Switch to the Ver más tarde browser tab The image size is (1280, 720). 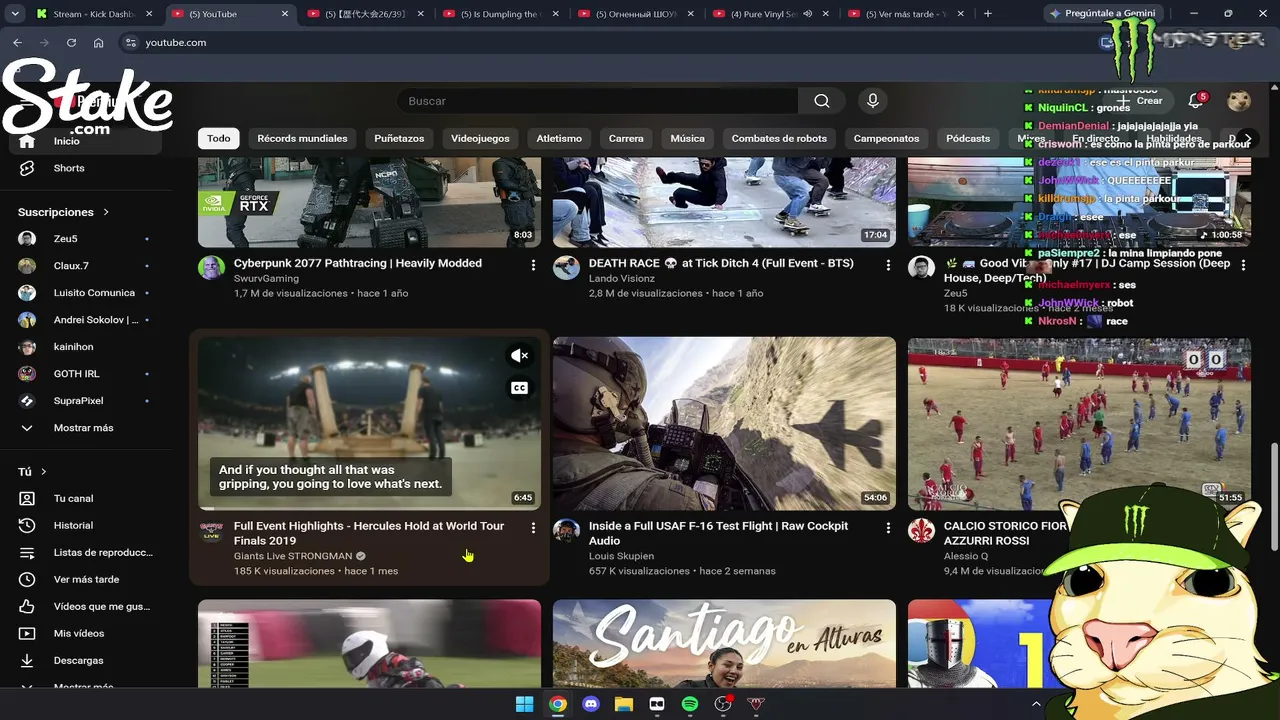pyautogui.click(x=904, y=14)
